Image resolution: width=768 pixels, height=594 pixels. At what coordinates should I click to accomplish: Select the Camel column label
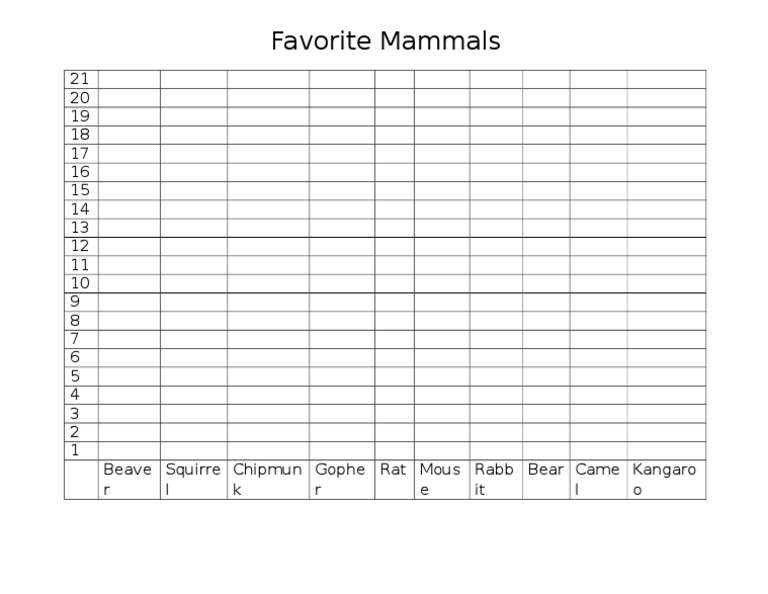tap(597, 479)
